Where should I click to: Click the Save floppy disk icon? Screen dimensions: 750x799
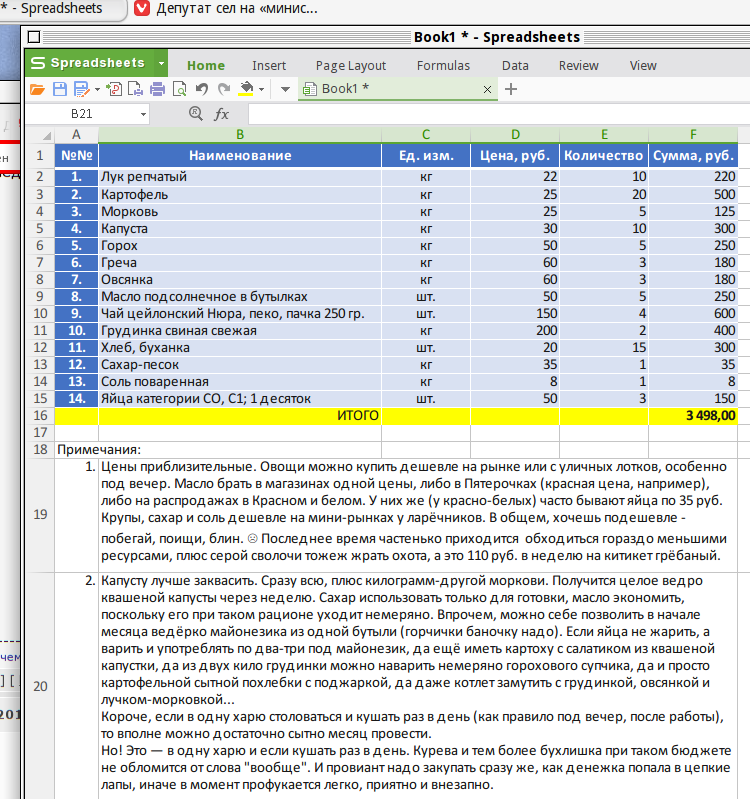click(x=60, y=89)
